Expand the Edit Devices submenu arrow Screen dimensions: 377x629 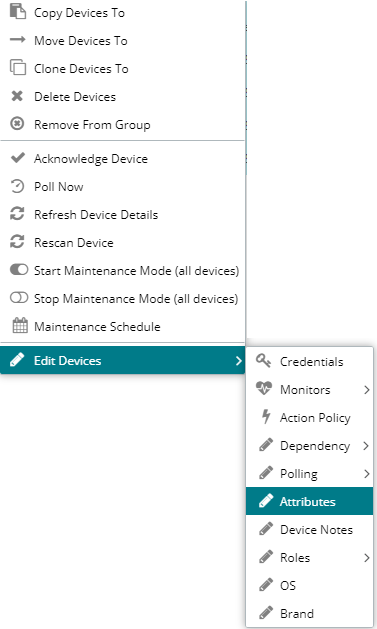pos(239,361)
